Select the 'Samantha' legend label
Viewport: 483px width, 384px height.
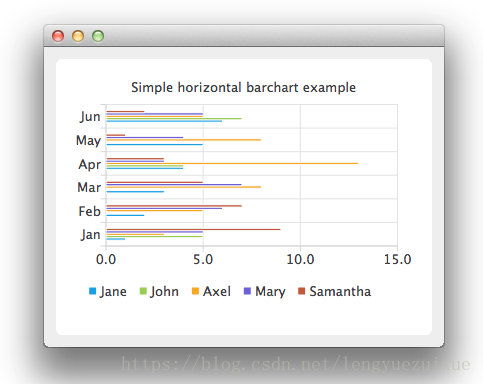click(x=340, y=292)
